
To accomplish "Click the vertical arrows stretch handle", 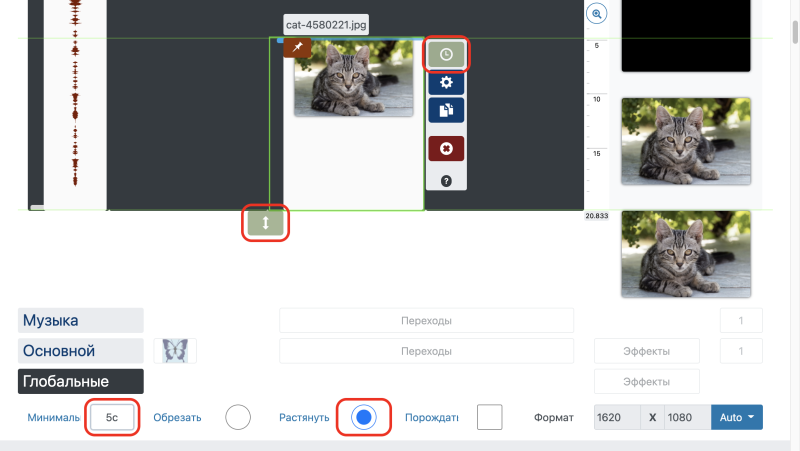I will (x=265, y=223).
